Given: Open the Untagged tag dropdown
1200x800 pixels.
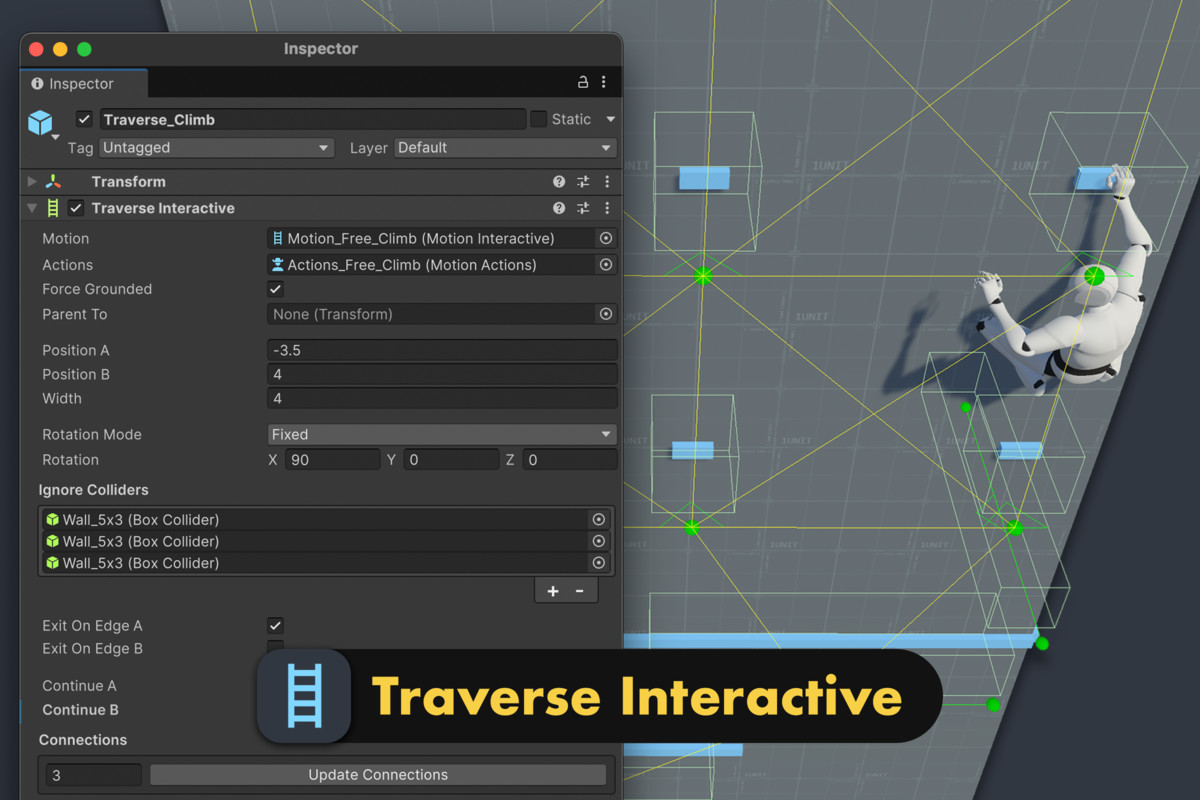Looking at the screenshot, I should click(x=216, y=147).
